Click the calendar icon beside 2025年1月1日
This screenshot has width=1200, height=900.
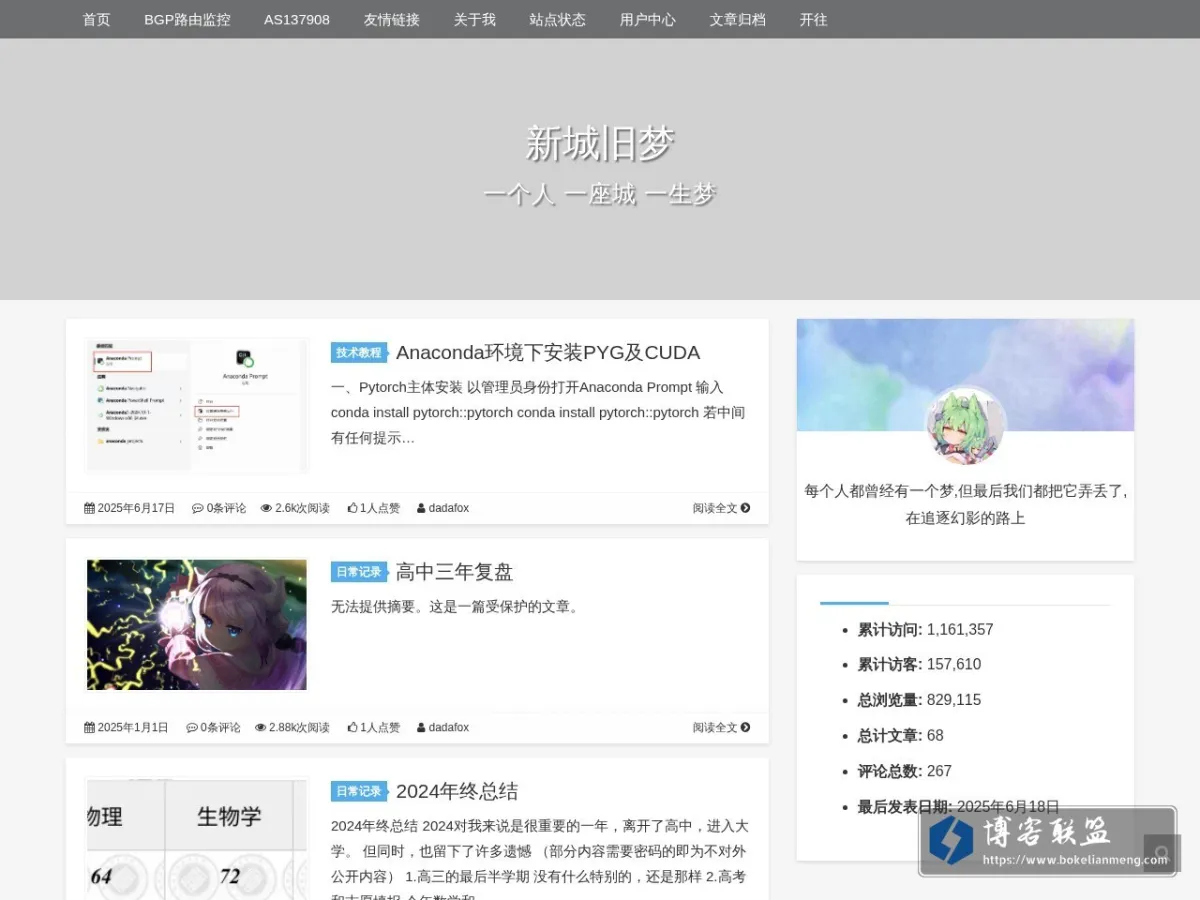pyautogui.click(x=89, y=727)
